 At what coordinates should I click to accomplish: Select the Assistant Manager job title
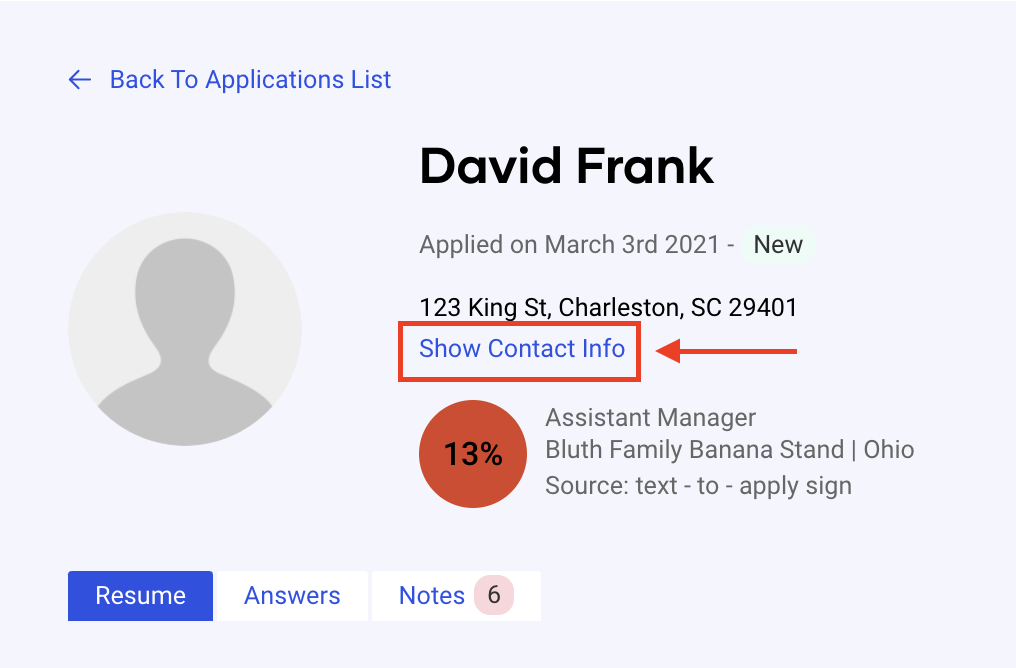[x=651, y=418]
